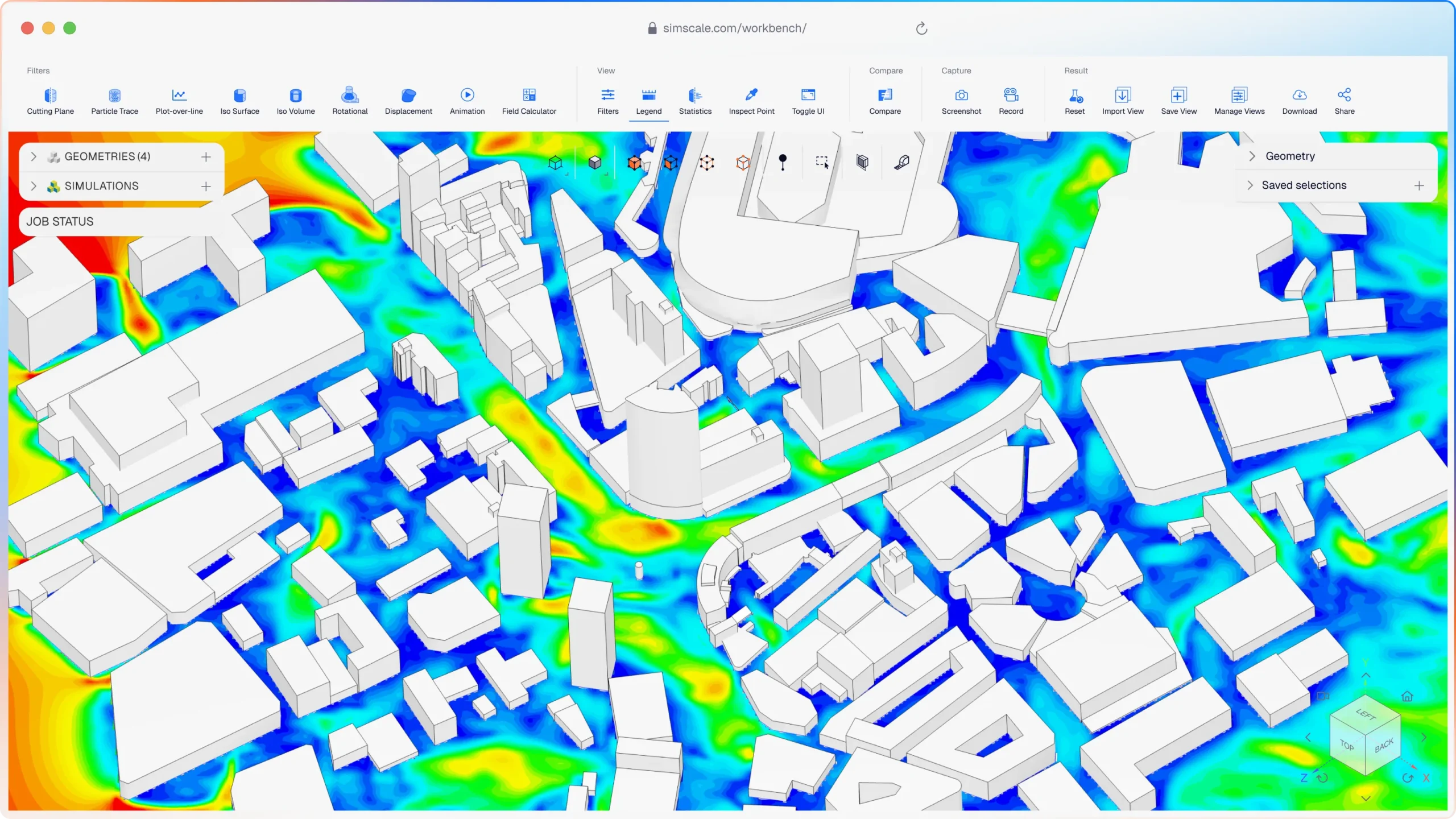
Task: Show the Statistics panel
Action: coord(695,101)
